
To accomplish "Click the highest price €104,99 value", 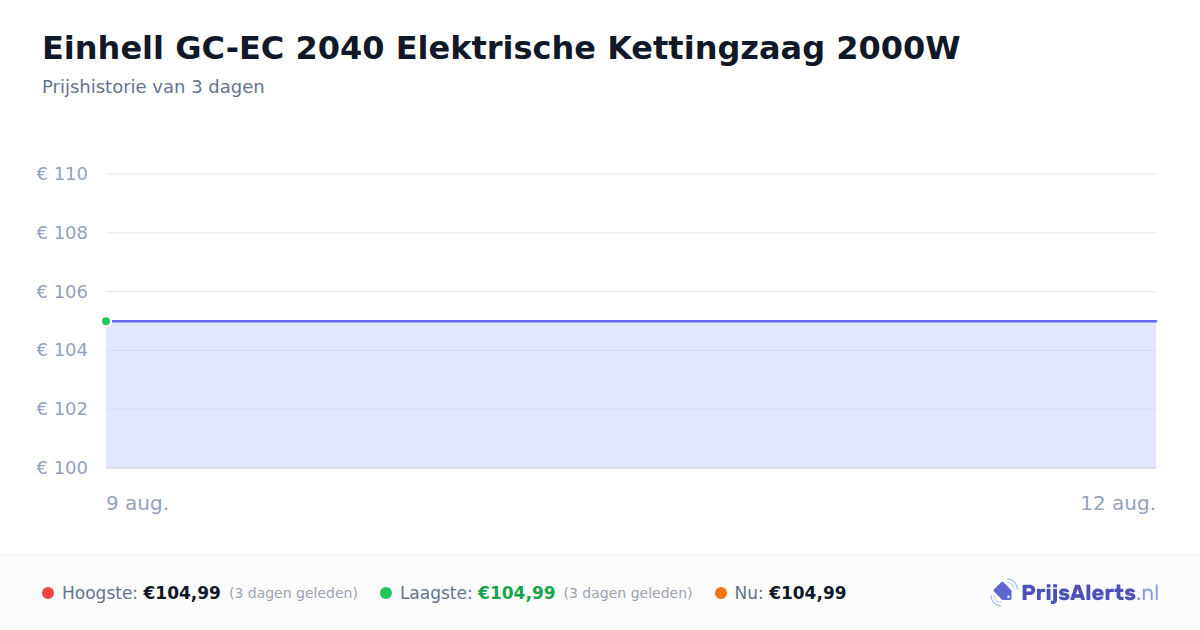I will (x=182, y=593).
